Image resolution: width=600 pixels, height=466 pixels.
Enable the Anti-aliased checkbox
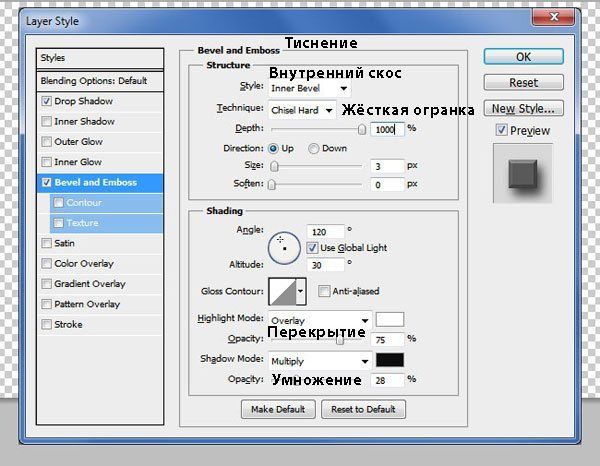323,292
